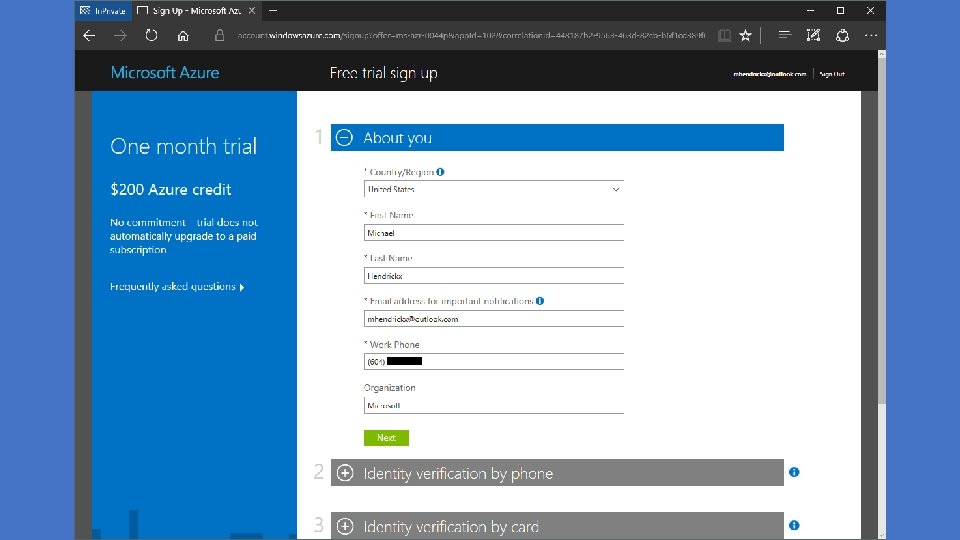960x540 pixels.
Task: Refresh the page with the reload icon
Action: (x=151, y=36)
